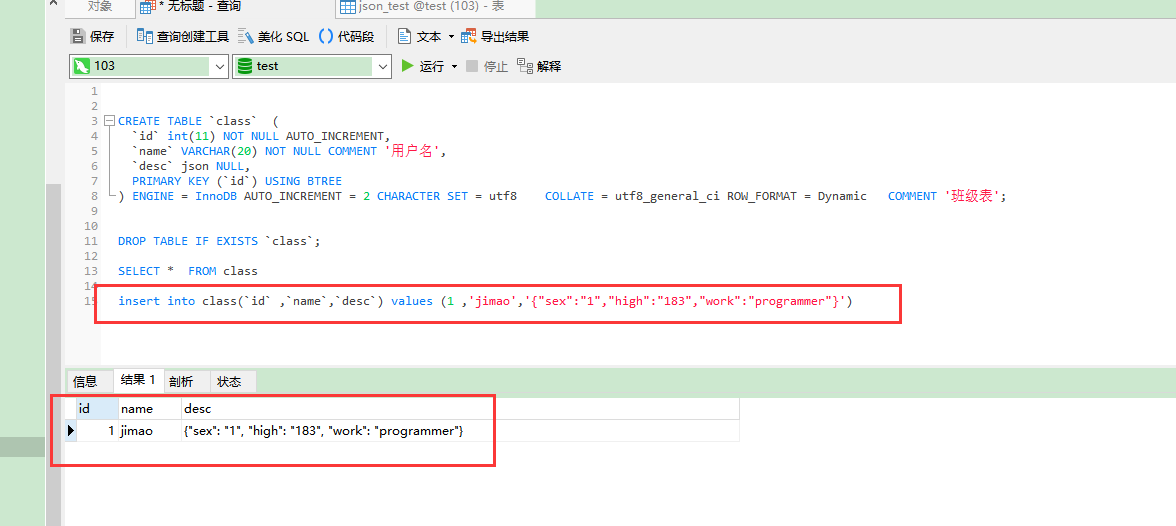
Task: Open the Query Builder tool (查询创建工具)
Action: click(x=183, y=36)
